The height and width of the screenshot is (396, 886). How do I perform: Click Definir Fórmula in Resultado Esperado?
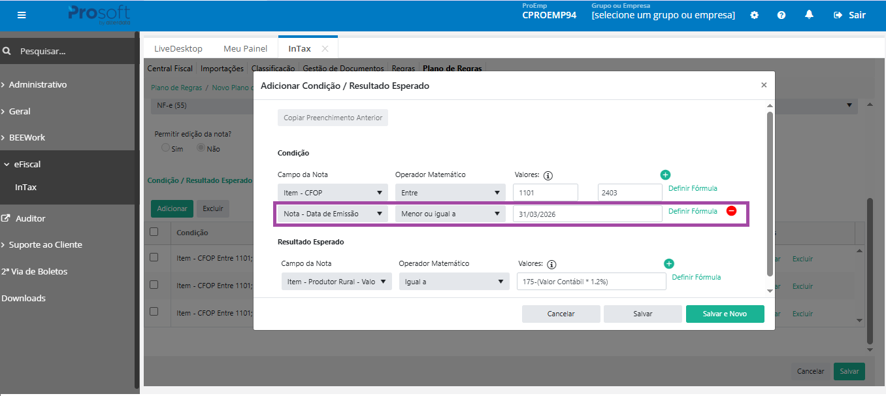tap(696, 277)
